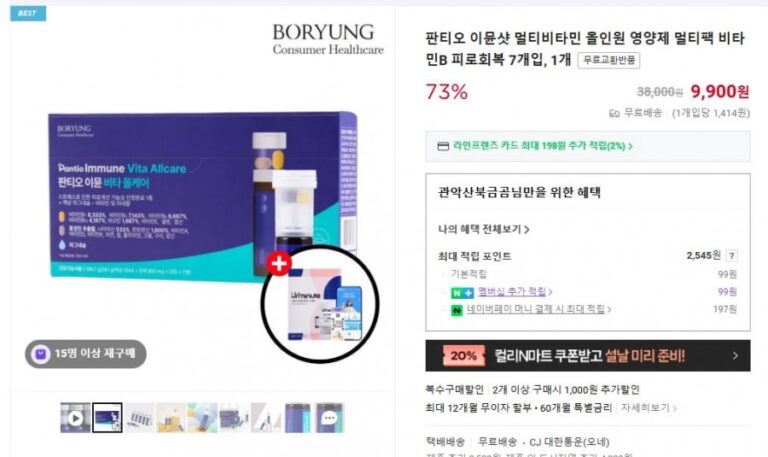The width and height of the screenshot is (768, 457).
Task: Open the 멤버십 추가 적립 link
Action: [515, 291]
